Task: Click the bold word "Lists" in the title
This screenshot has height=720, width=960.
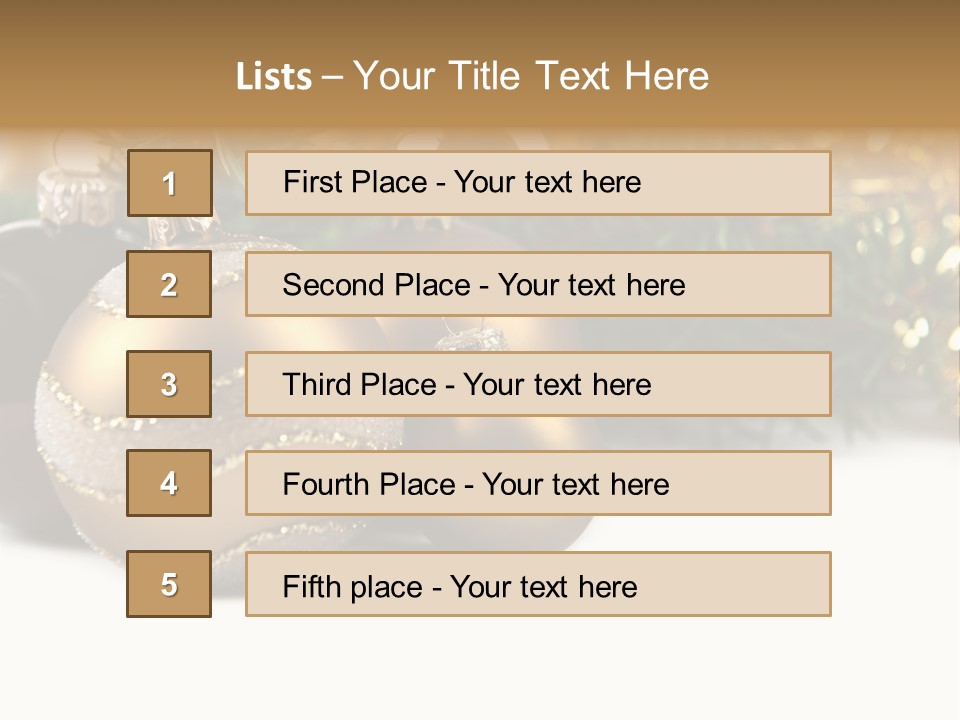Action: [x=273, y=77]
